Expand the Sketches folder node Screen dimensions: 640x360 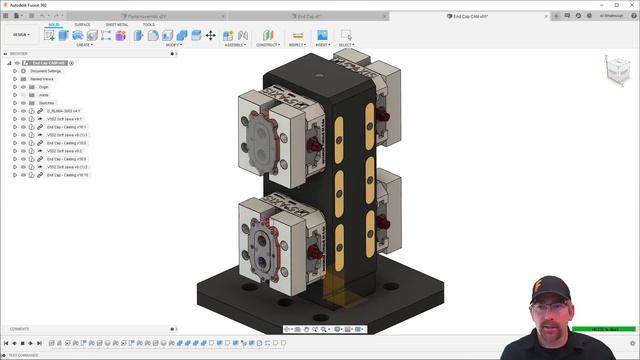[15, 103]
